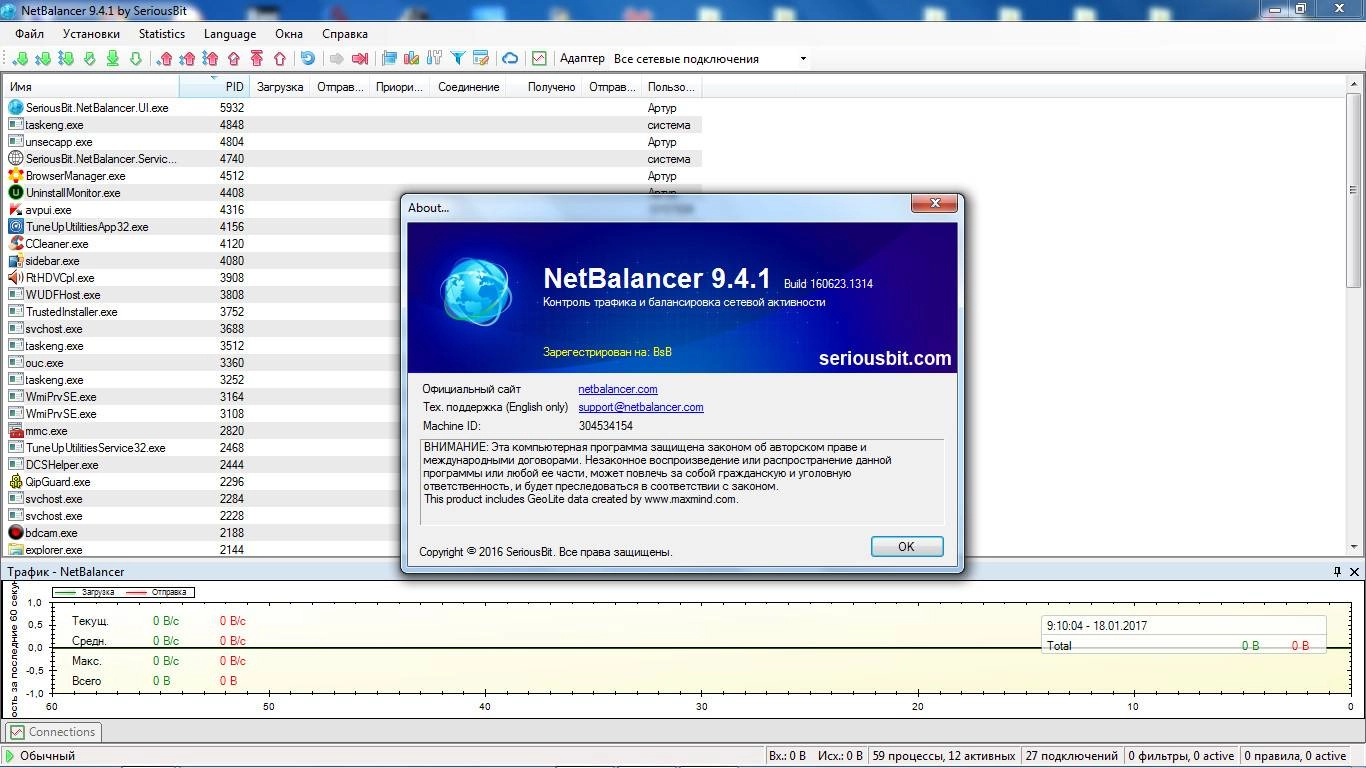Click OK in the About dialog
The height and width of the screenshot is (768, 1366).
(906, 546)
